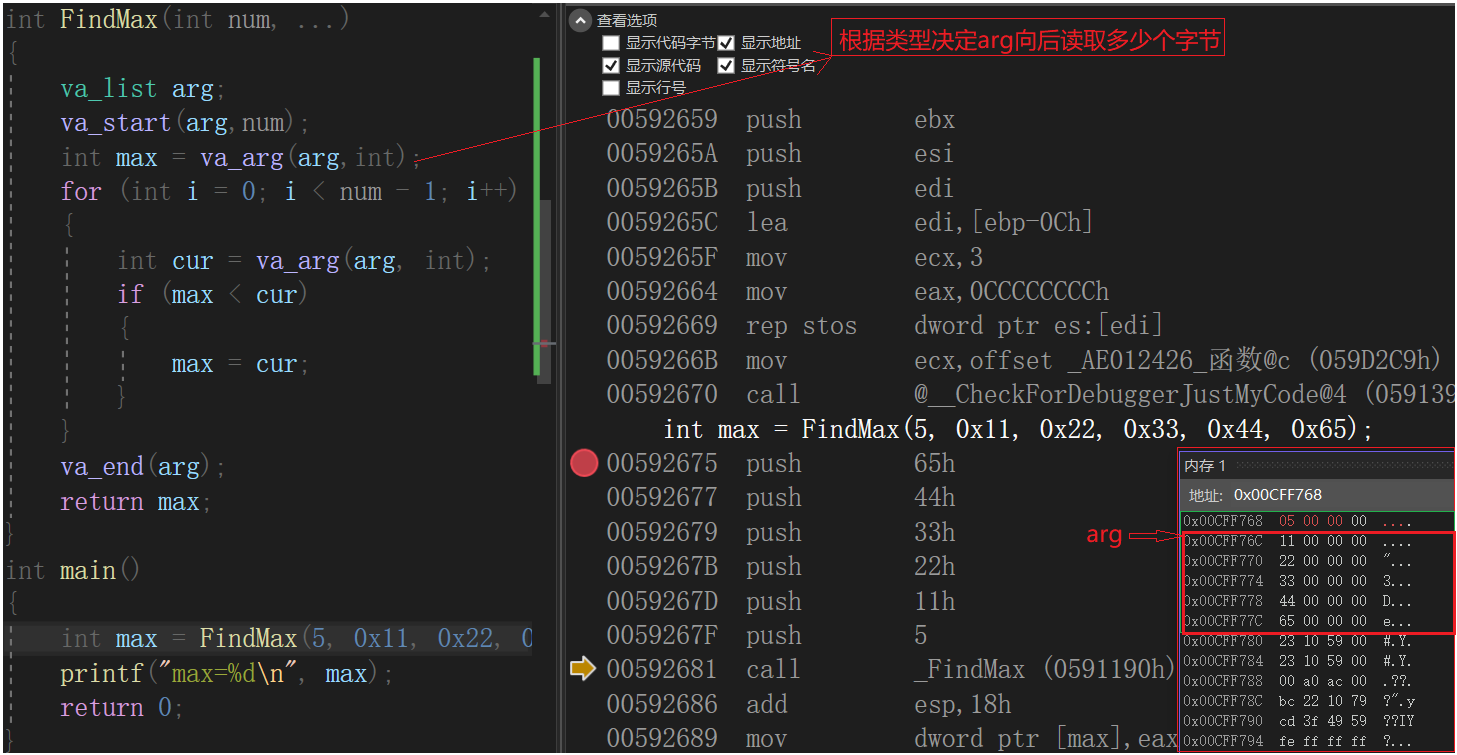Click the 'return 0;' line
The width and height of the screenshot is (1457, 755).
(x=121, y=708)
